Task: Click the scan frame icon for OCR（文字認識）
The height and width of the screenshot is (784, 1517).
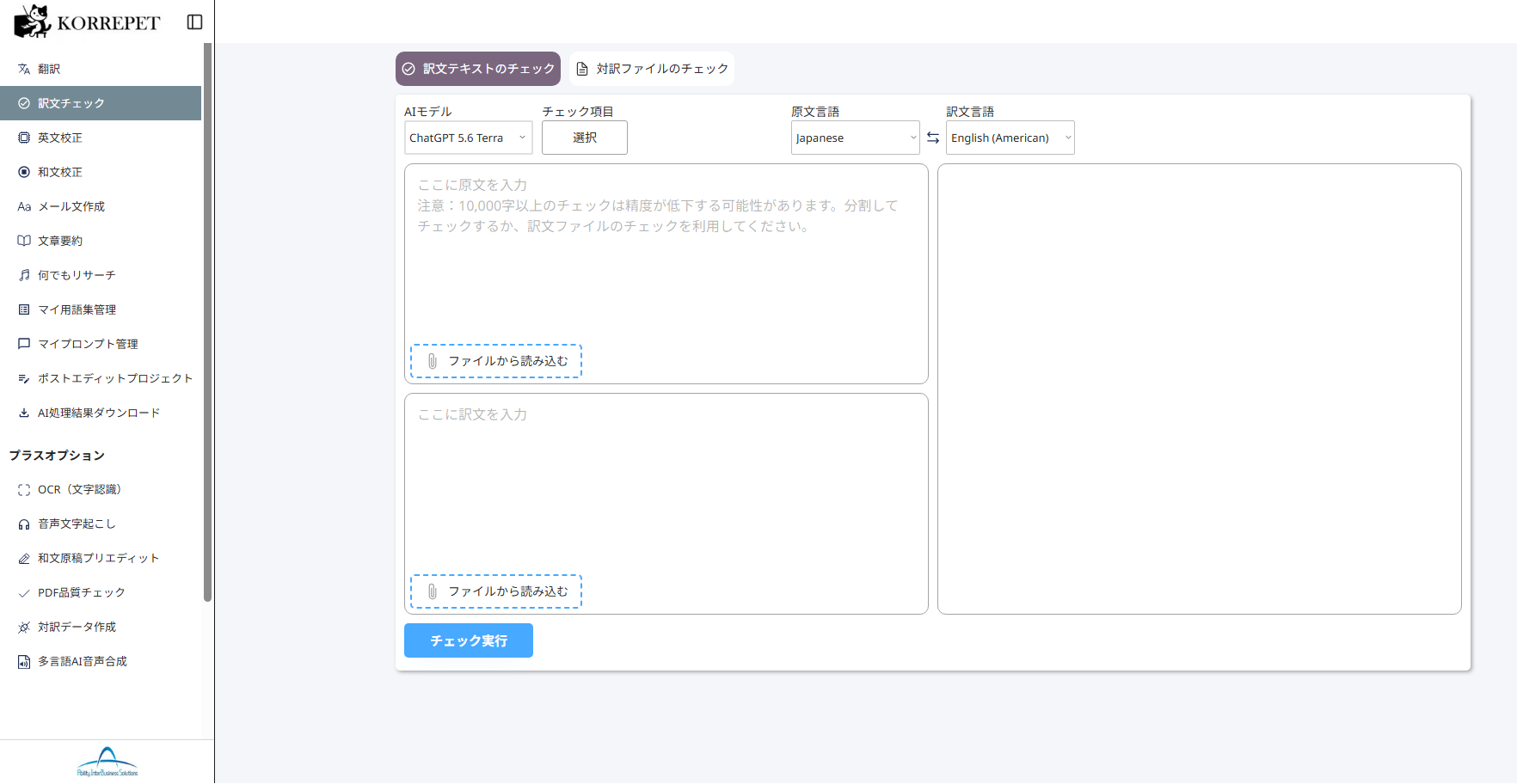Action: tap(24, 490)
